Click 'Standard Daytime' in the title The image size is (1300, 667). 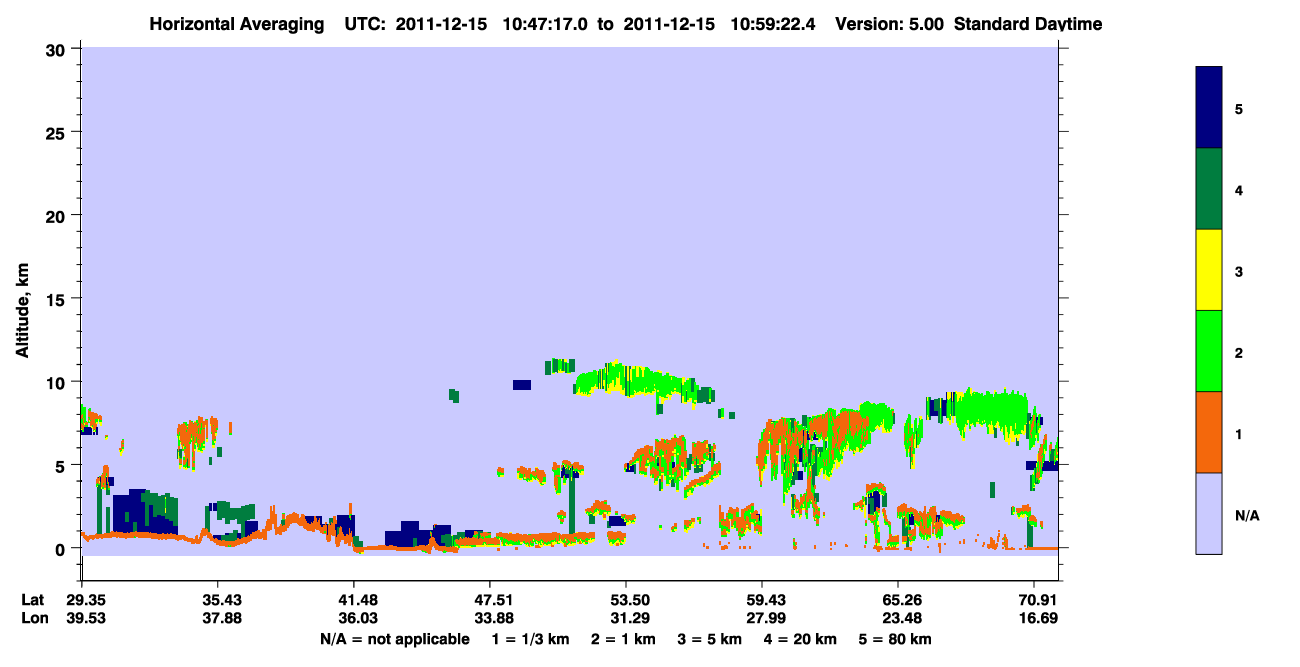1028,24
